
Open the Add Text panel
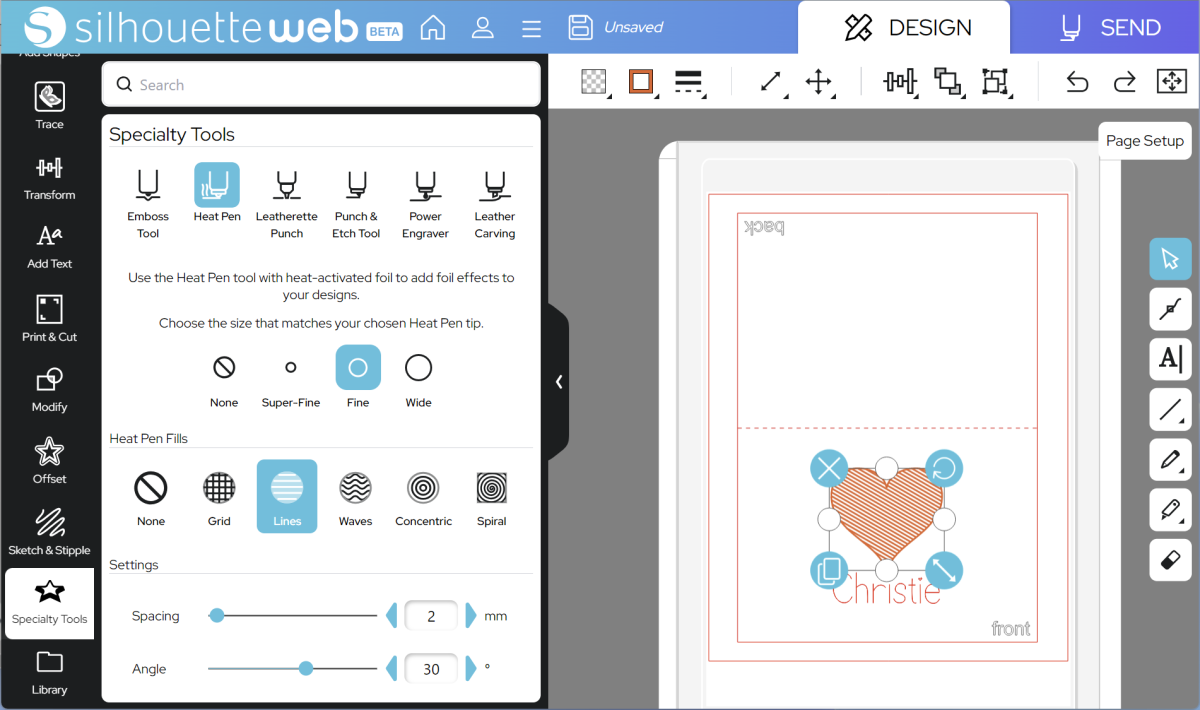[49, 247]
